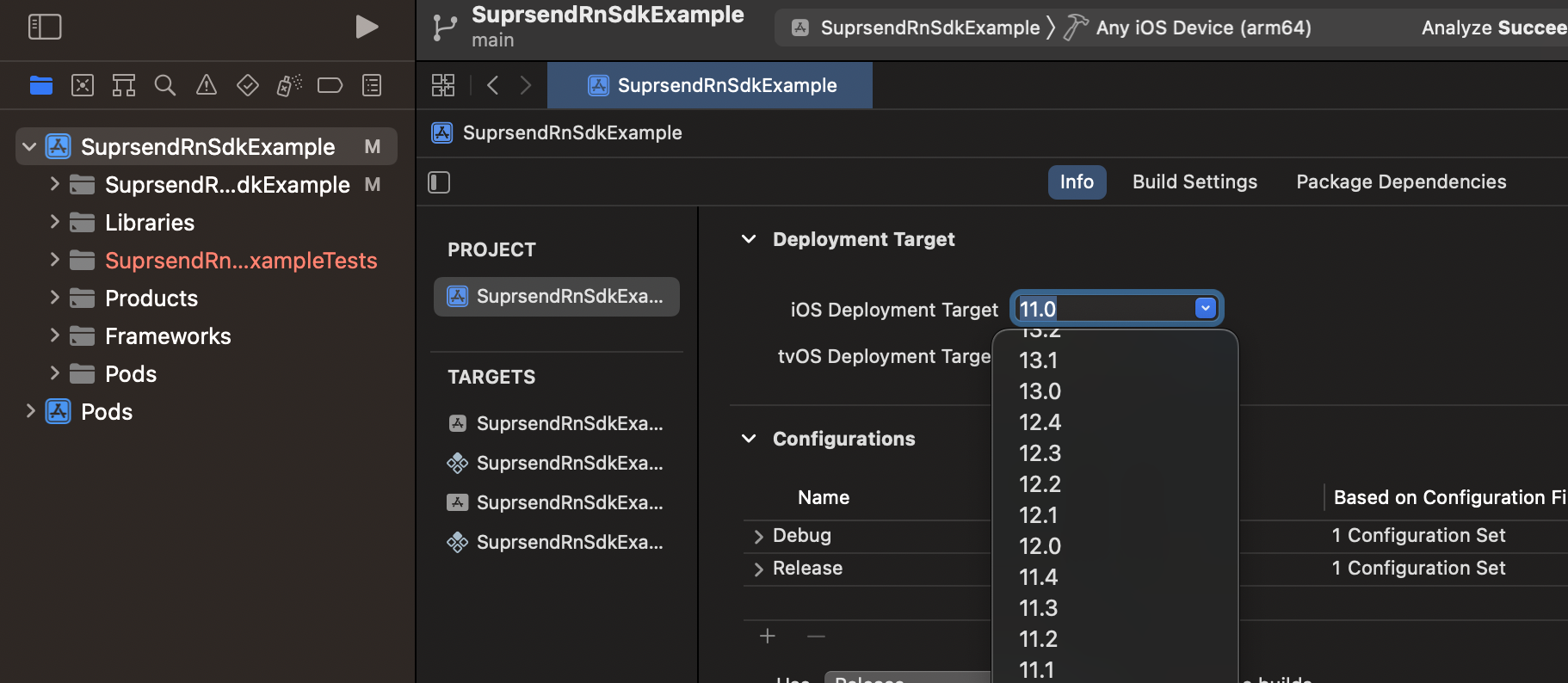Click the Debug row '1 Configuration Set'
The height and width of the screenshot is (683, 1568).
tap(1418, 535)
